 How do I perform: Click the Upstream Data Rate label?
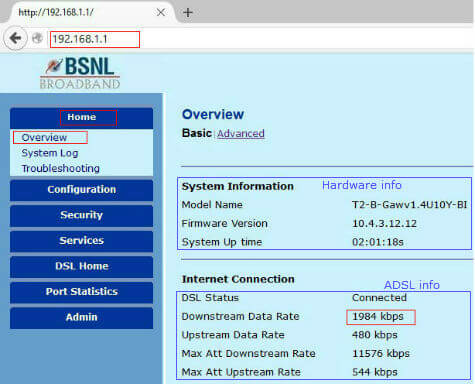tap(233, 335)
